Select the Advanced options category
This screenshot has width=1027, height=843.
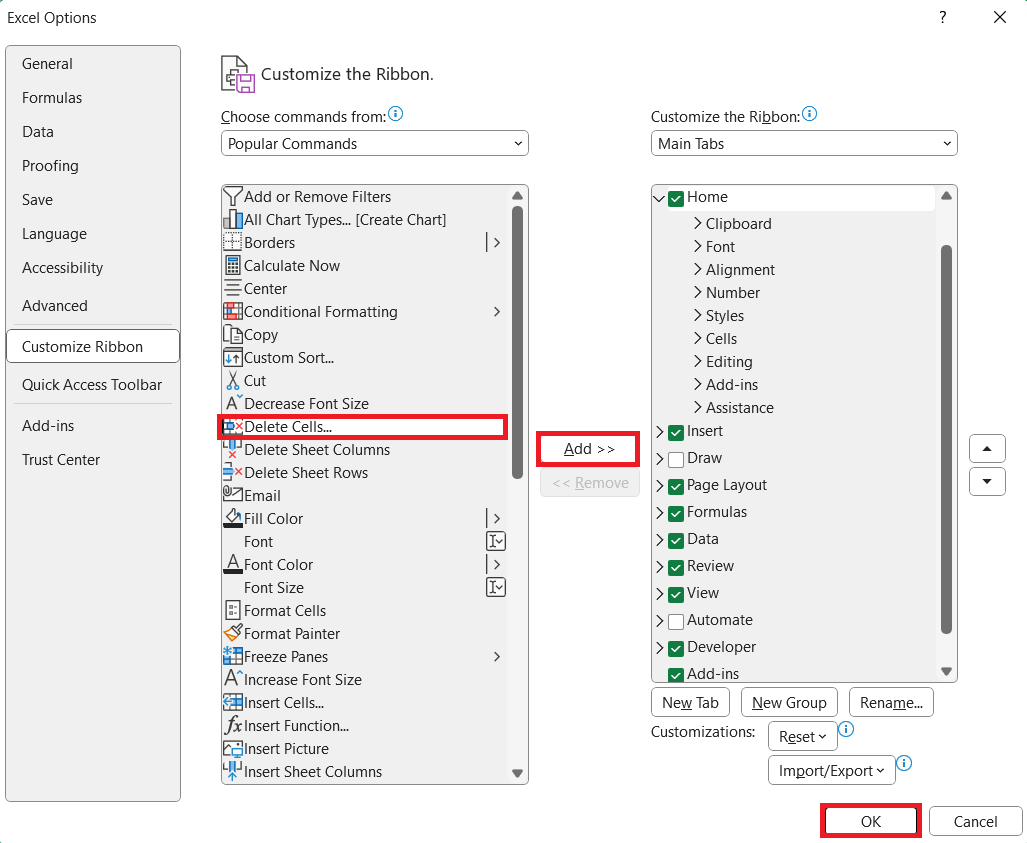(93, 305)
